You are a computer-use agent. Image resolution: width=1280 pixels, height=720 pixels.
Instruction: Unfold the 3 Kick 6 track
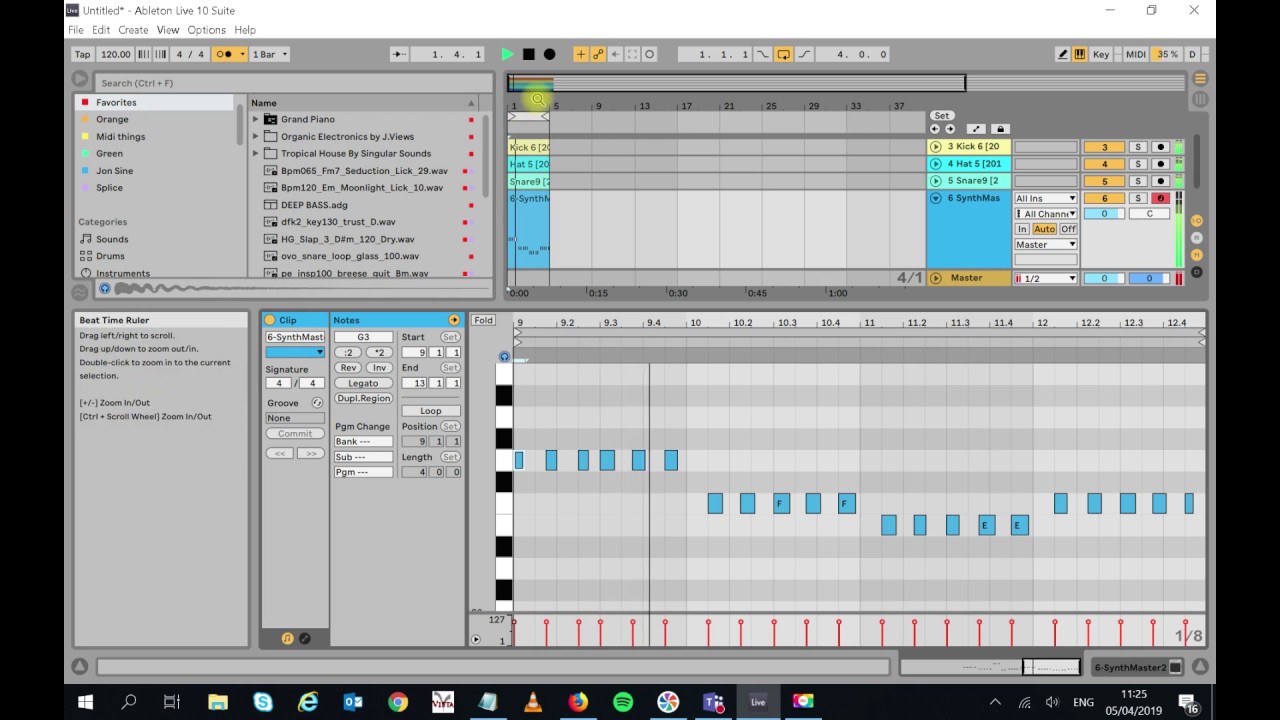tap(936, 147)
